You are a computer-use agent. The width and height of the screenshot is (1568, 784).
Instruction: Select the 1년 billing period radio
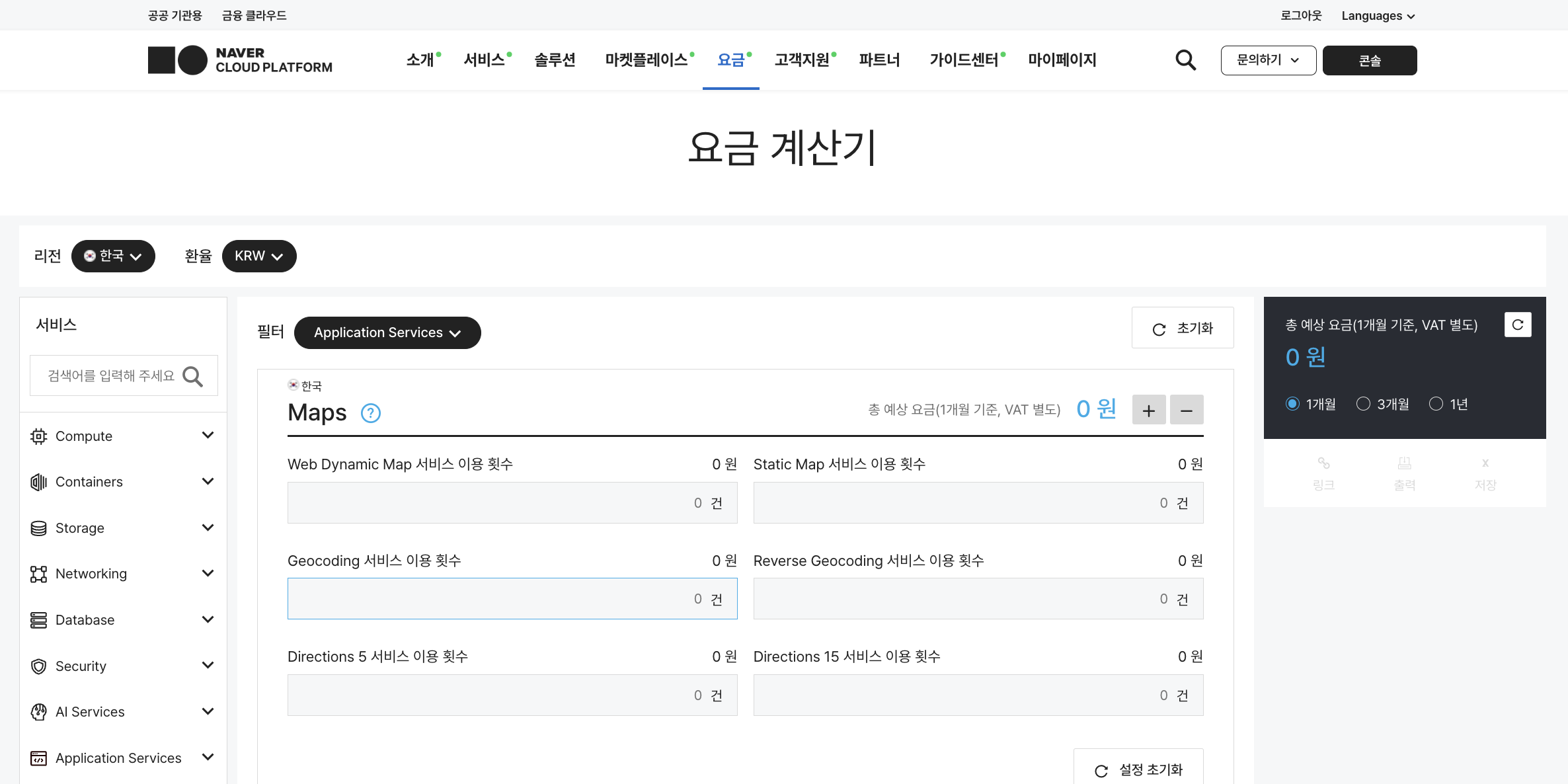pos(1436,404)
